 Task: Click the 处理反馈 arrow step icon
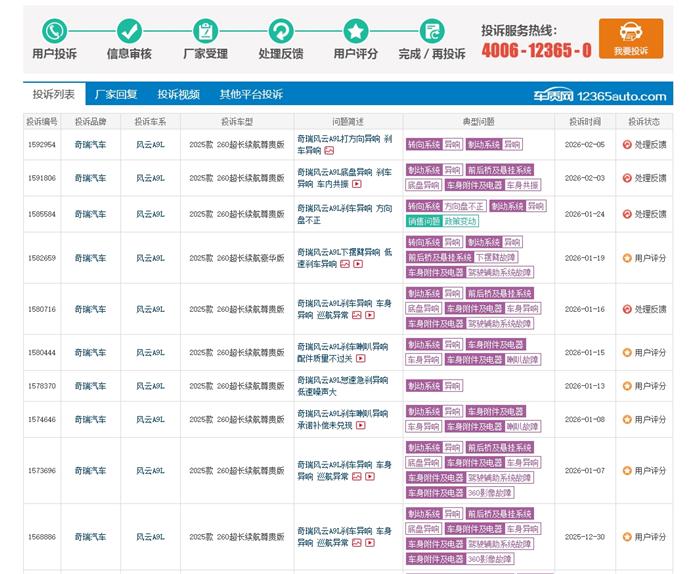281,31
